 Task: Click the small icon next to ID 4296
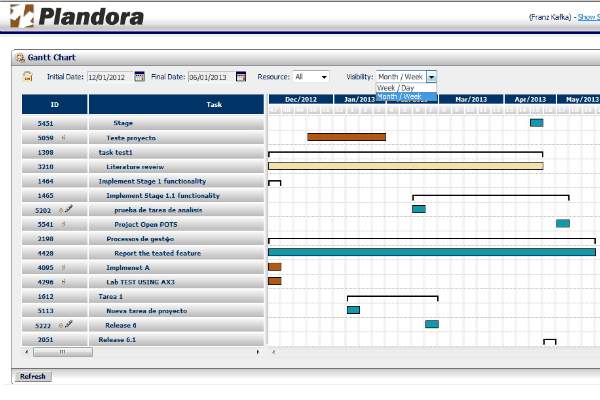tap(63, 282)
